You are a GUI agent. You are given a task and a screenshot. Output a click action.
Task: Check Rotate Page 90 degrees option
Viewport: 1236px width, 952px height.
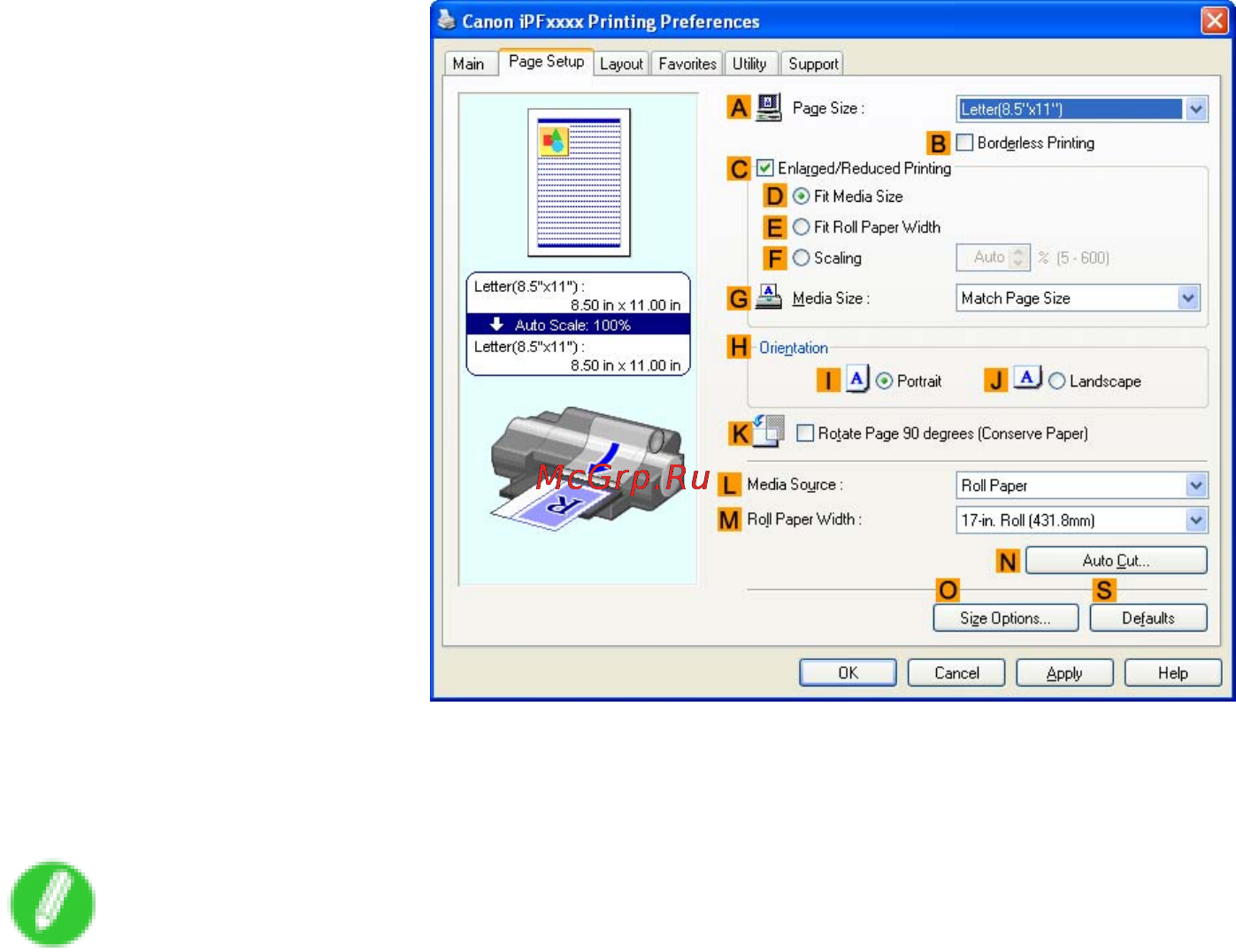click(805, 434)
